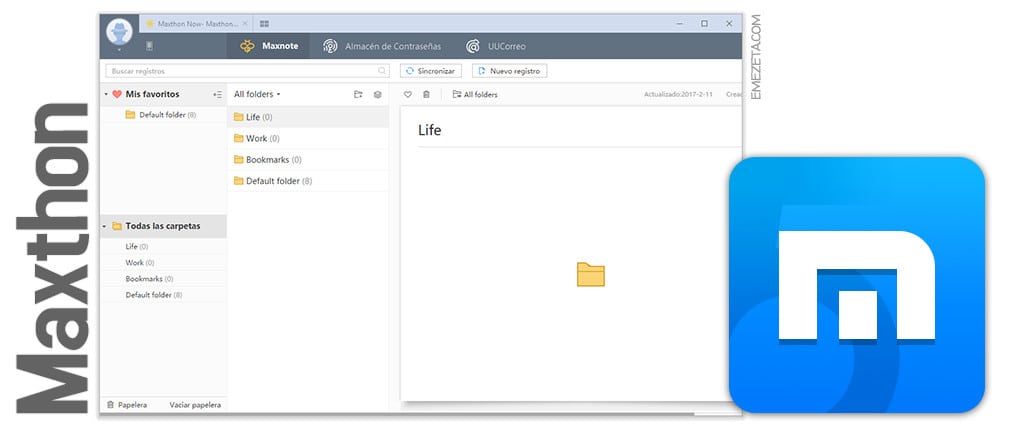Select the Work folder in middle list
Image resolution: width=1024 pixels, height=428 pixels.
[x=308, y=139]
